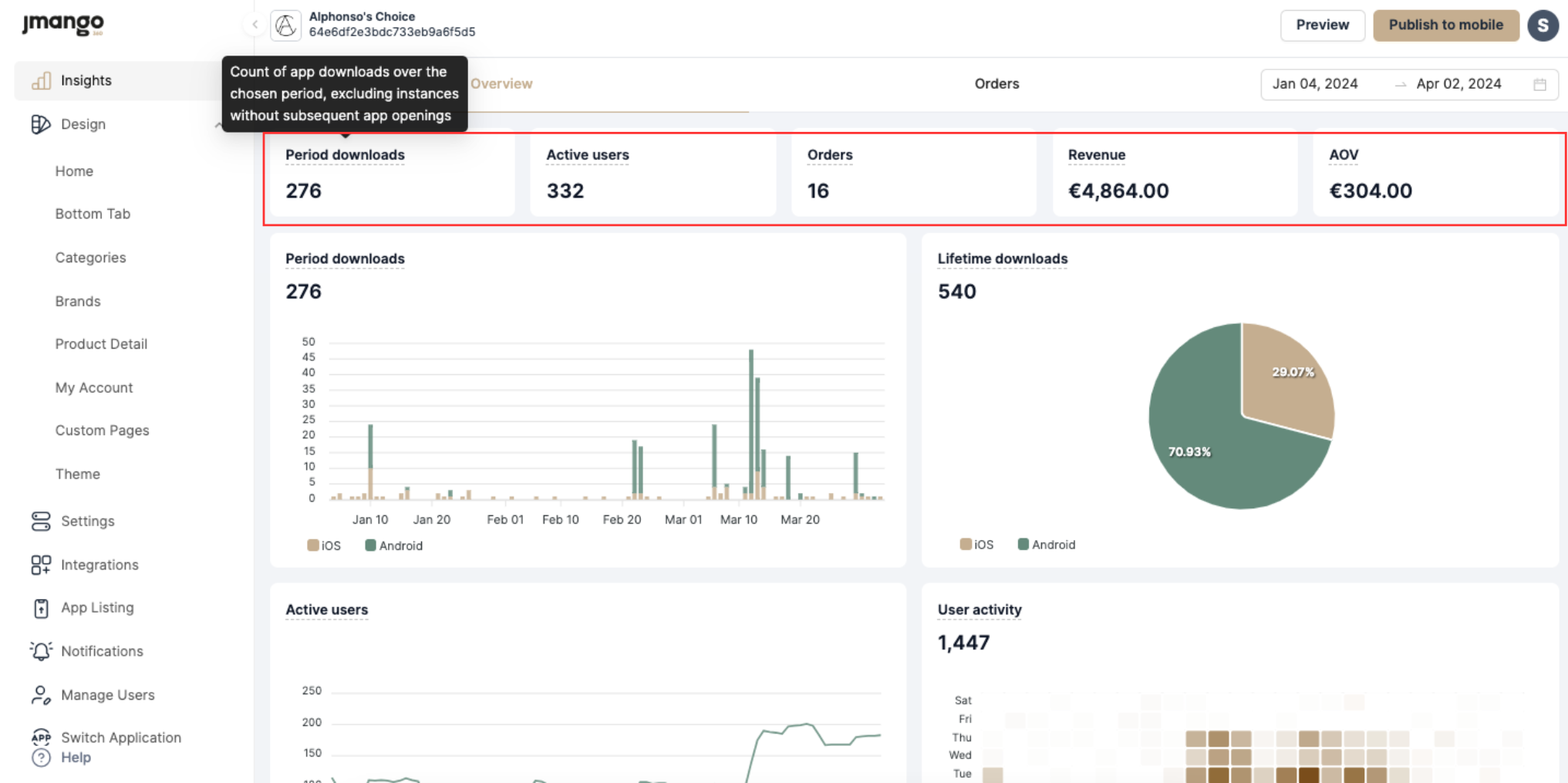The width and height of the screenshot is (1568, 783).
Task: Collapse the Design menu section
Action: [218, 125]
